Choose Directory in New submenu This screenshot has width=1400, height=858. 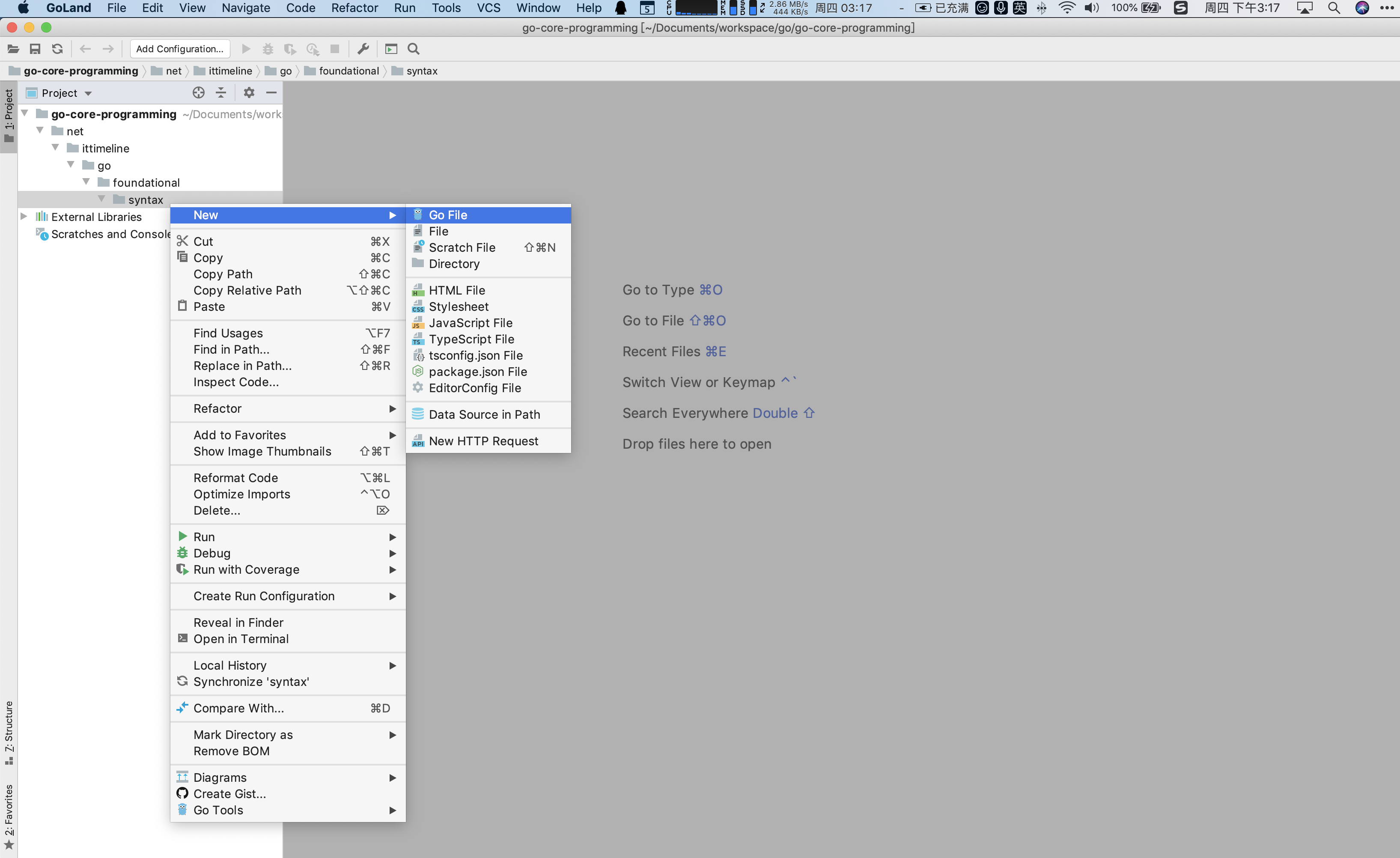point(488,264)
